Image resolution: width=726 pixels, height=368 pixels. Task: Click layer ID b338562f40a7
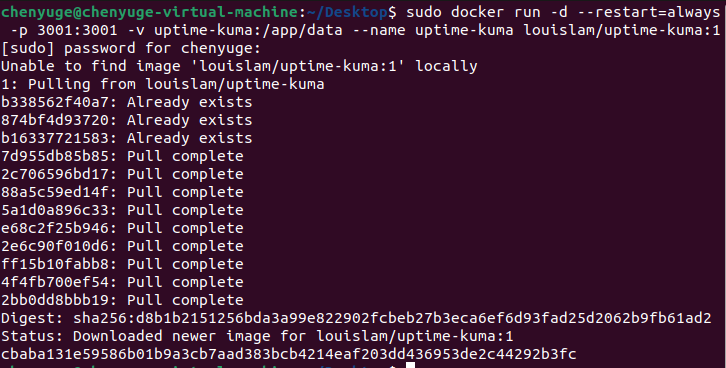pyautogui.click(x=55, y=102)
